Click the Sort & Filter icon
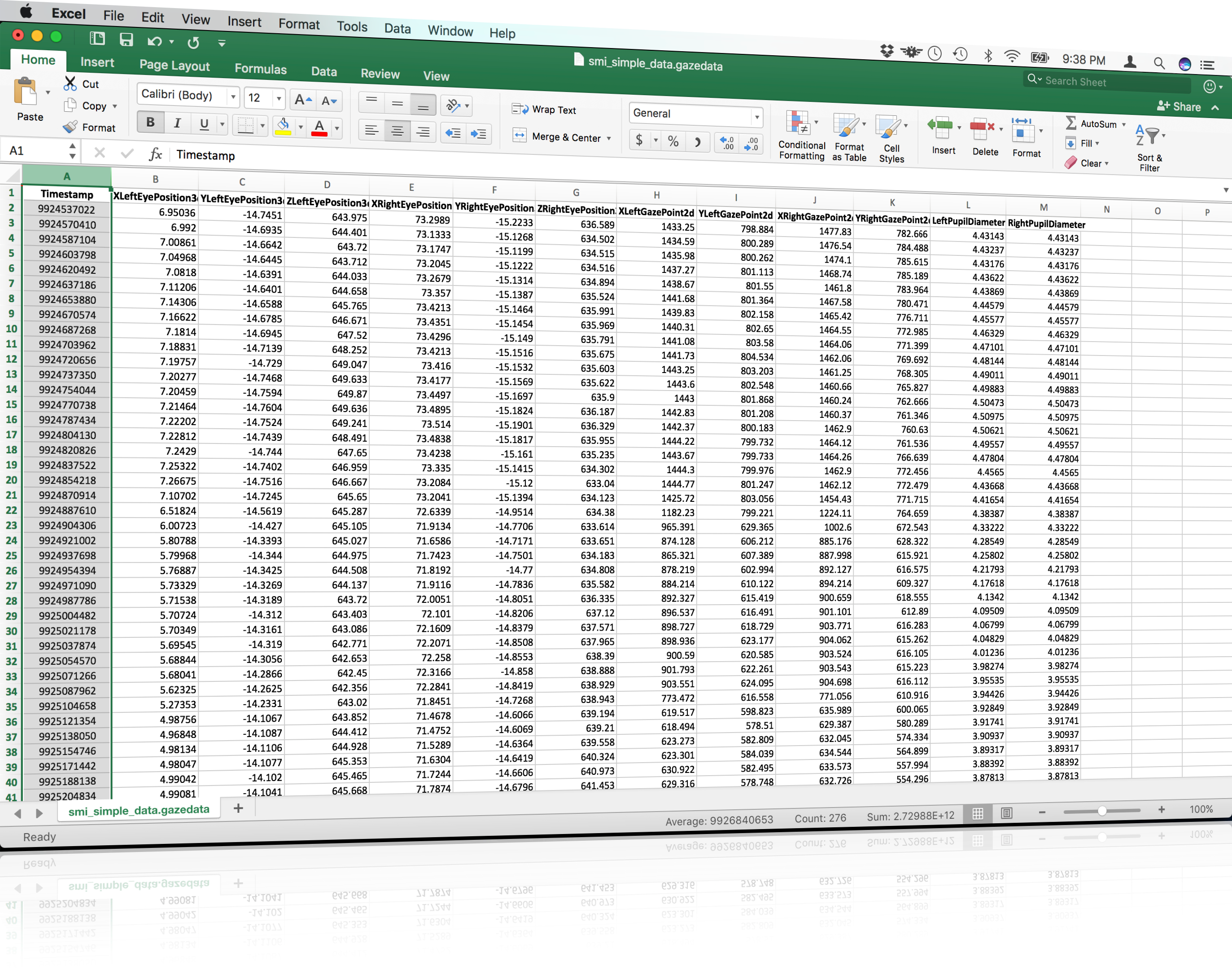The width and height of the screenshot is (1232, 979). click(1149, 136)
